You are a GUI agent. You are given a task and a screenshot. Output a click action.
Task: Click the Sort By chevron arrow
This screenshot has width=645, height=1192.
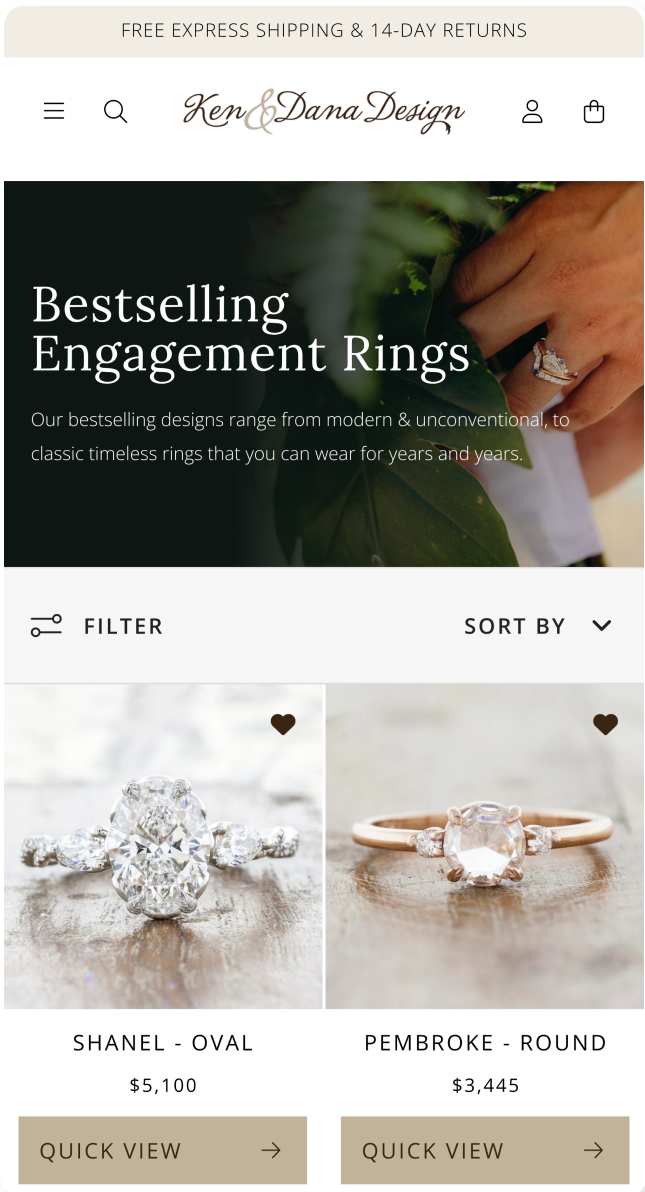(x=602, y=626)
